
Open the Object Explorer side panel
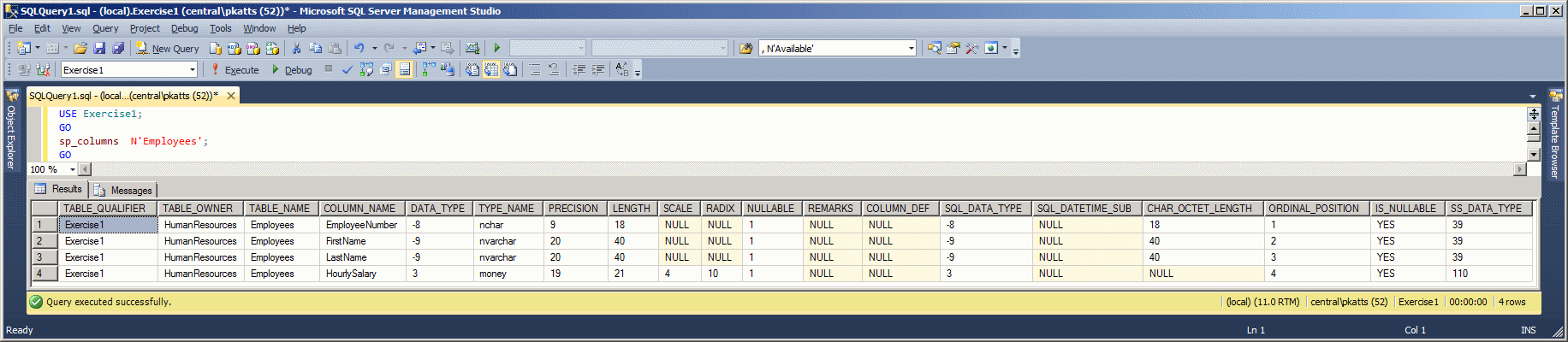coord(11,128)
